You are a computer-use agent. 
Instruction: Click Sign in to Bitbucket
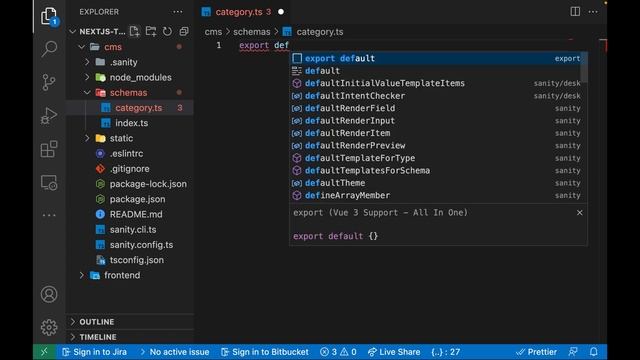[x=265, y=352]
